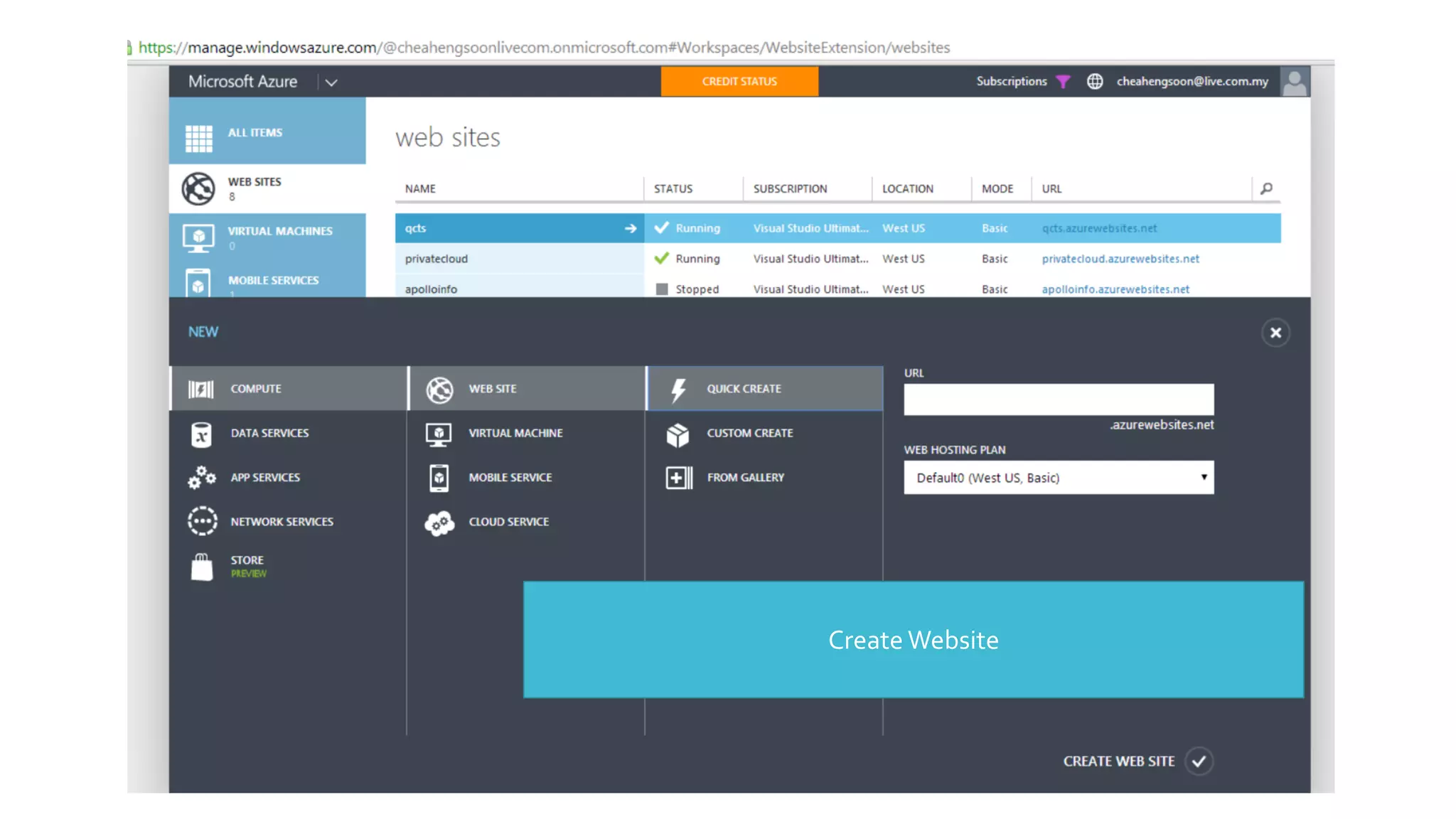Close the New panel with X
The width and height of the screenshot is (1456, 819).
point(1275,333)
